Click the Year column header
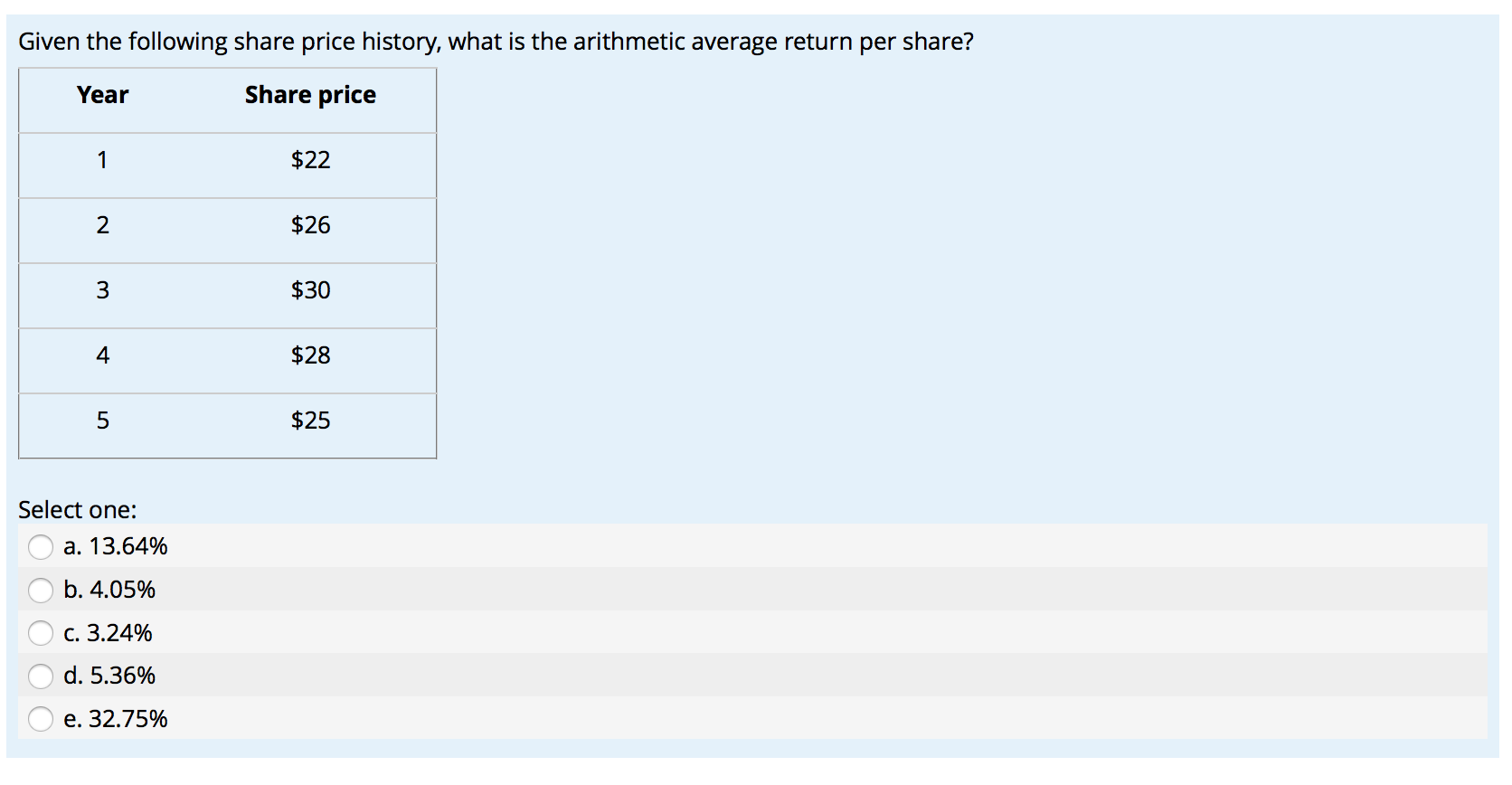Viewport: 1512px width, 785px height. point(102,94)
